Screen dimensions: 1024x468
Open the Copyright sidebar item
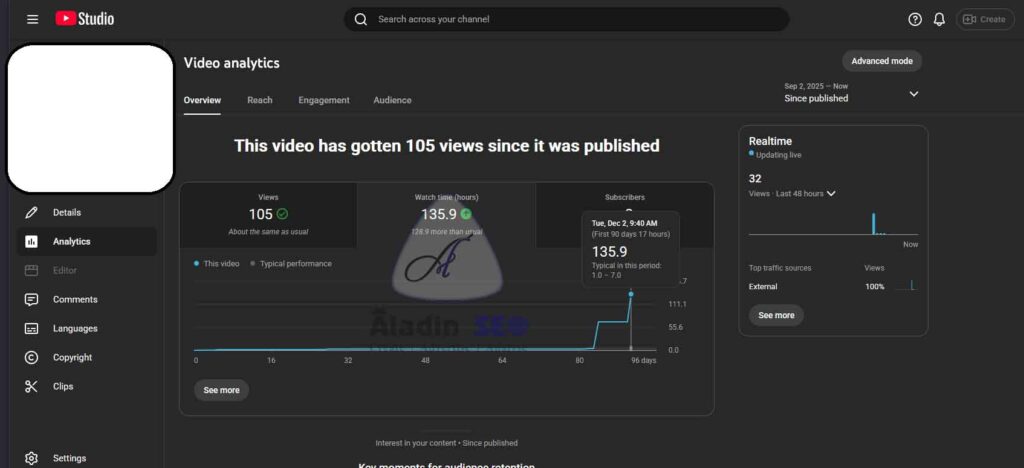(x=72, y=357)
